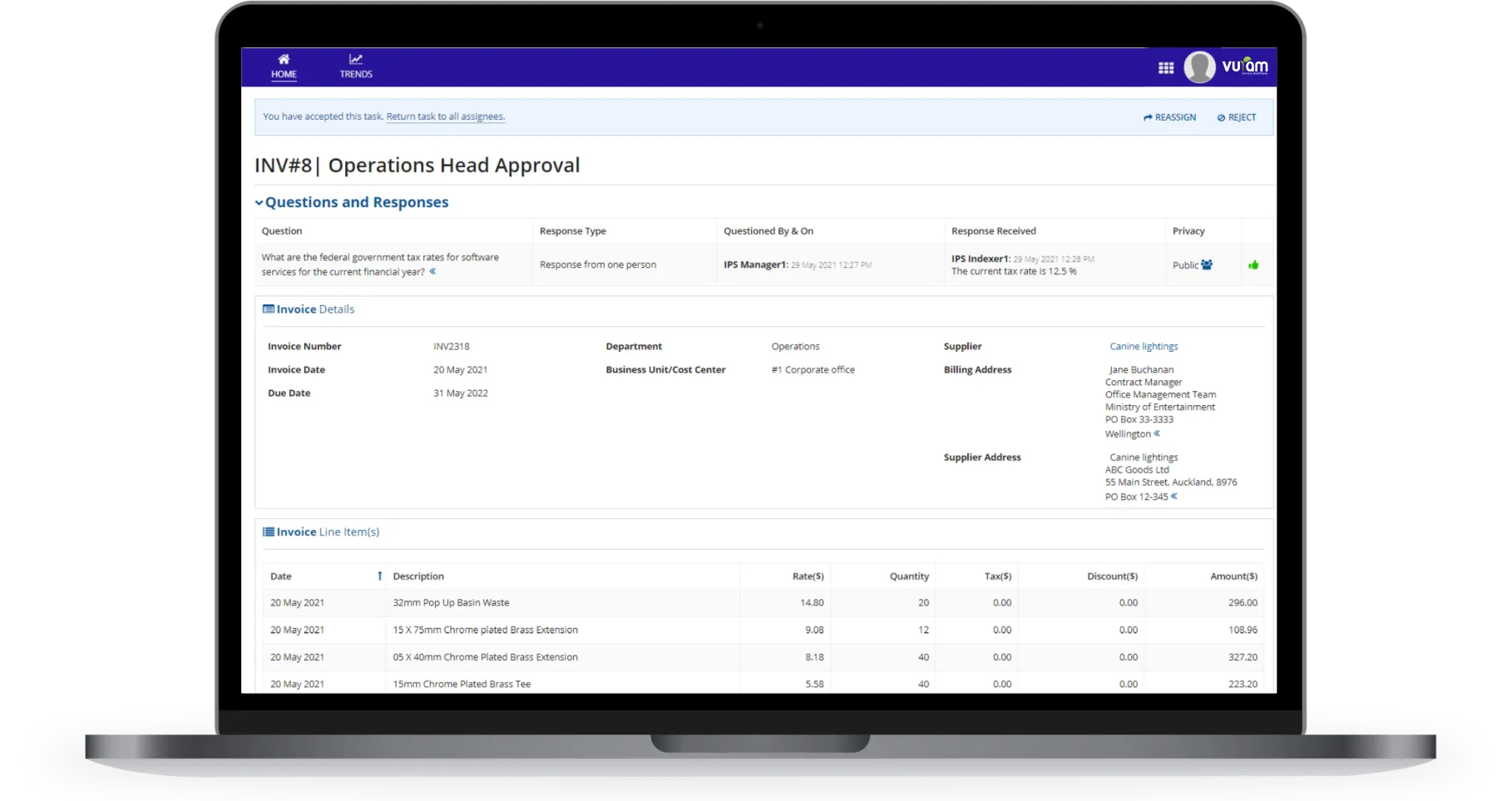This screenshot has height=801, width=1512.
Task: Open the apps grid menu
Action: pos(1166,67)
